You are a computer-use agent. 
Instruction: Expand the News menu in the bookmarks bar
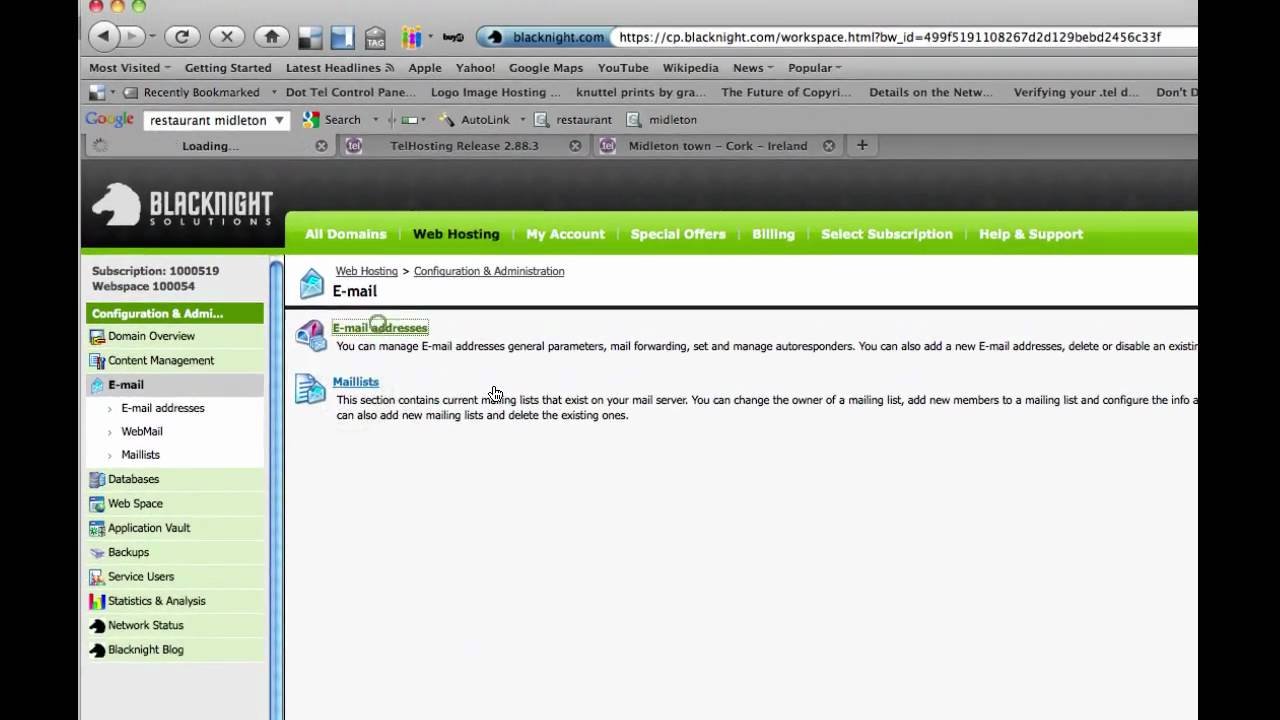coord(752,67)
